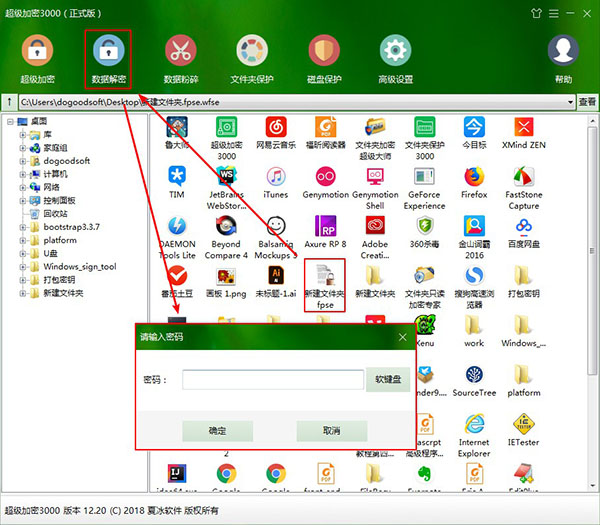
Task: Open the 文件夹保护 tool
Action: [252, 51]
